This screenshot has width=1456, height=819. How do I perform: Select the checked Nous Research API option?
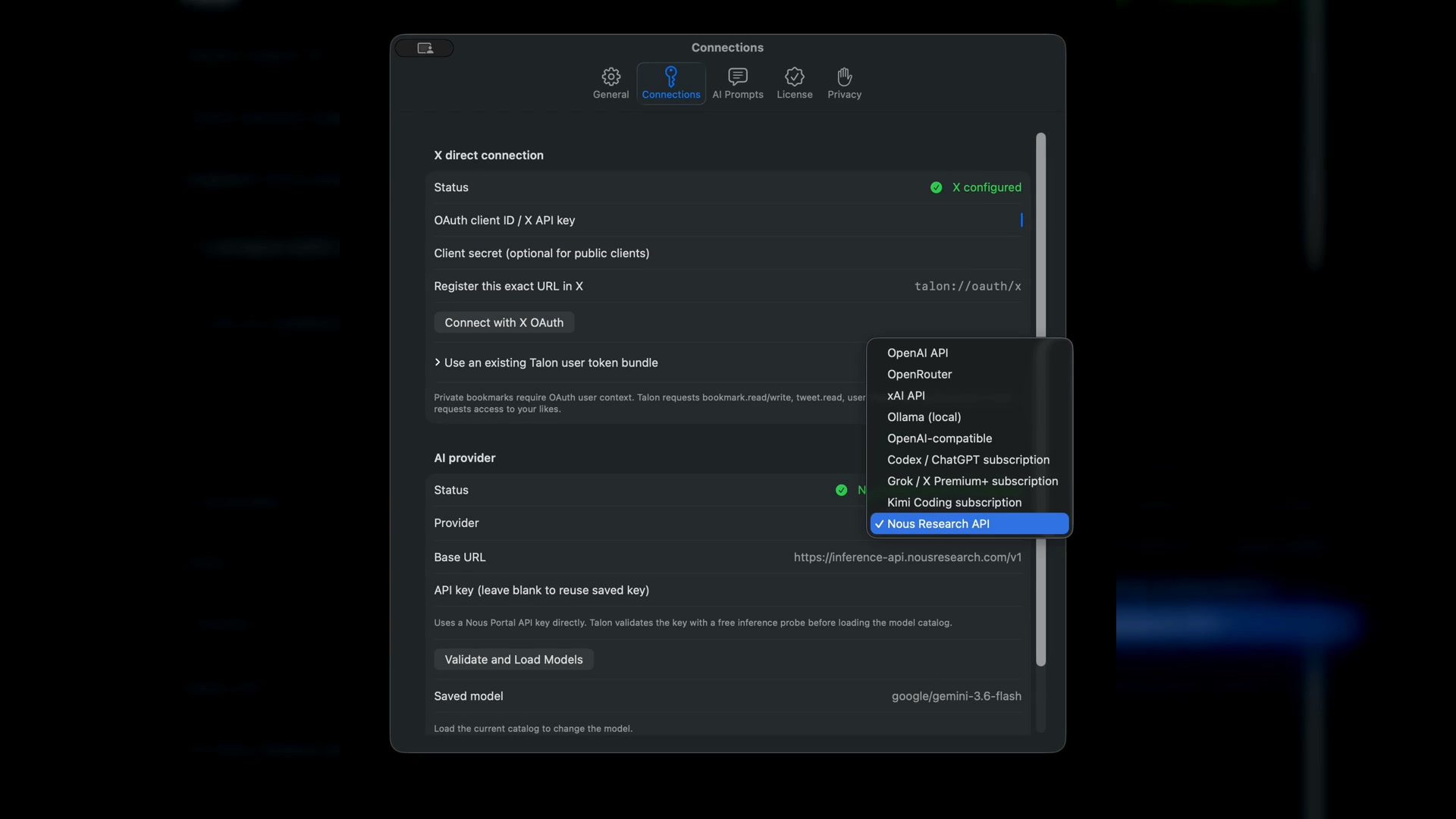(x=969, y=523)
